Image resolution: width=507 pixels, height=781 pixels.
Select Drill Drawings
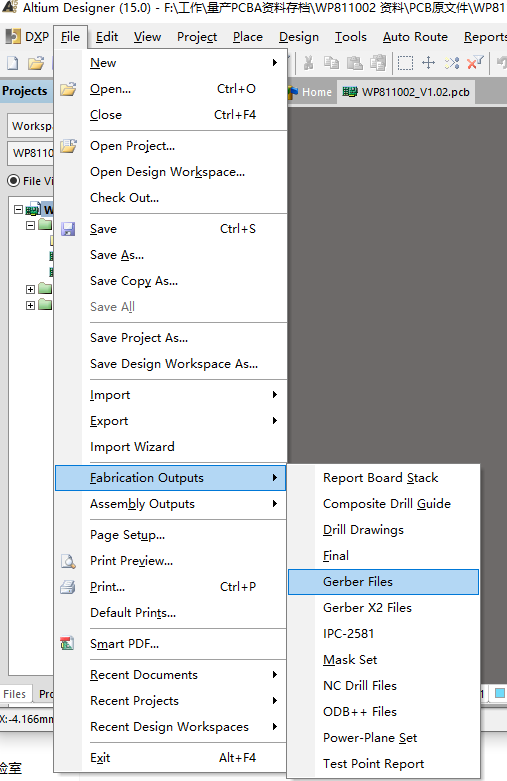pos(383,529)
